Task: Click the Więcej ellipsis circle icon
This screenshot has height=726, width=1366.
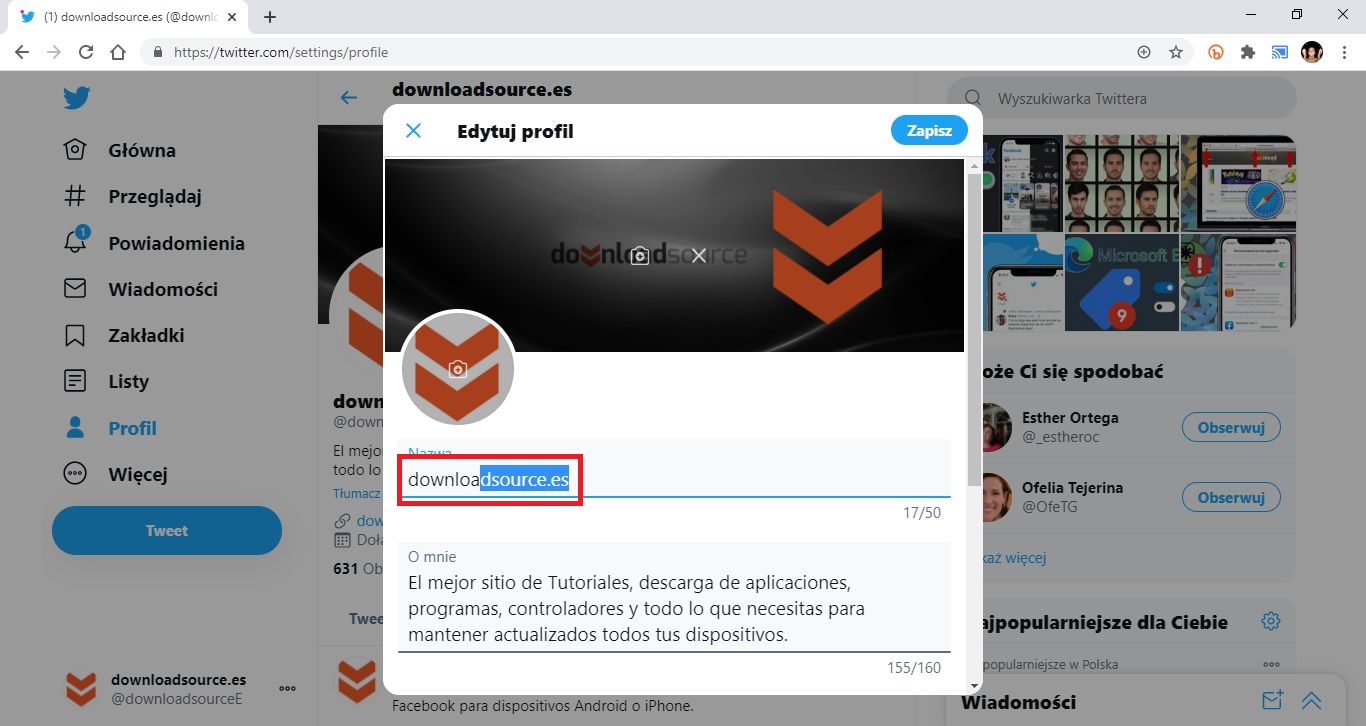Action: point(75,474)
